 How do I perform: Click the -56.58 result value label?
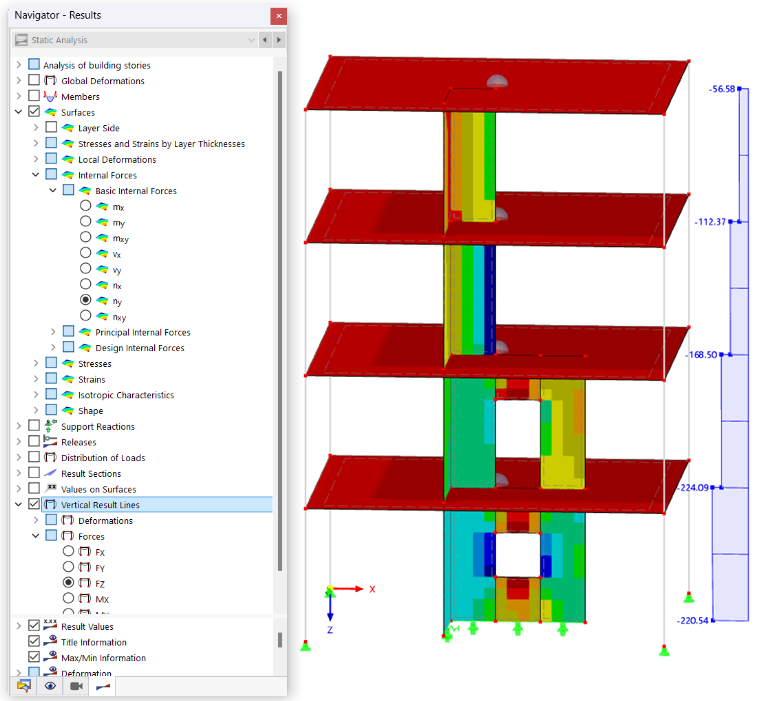click(x=722, y=89)
